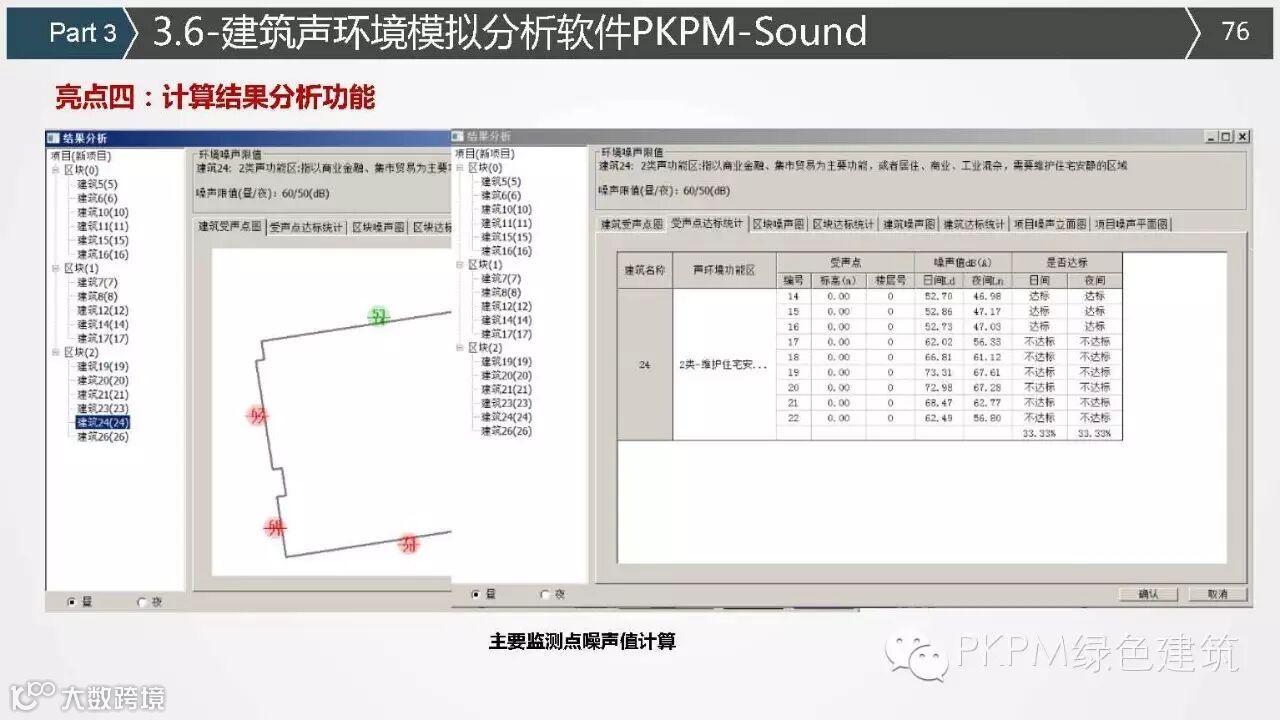Select 建筑20(20) in the front window tree
The width and height of the screenshot is (1280, 720).
(507, 376)
